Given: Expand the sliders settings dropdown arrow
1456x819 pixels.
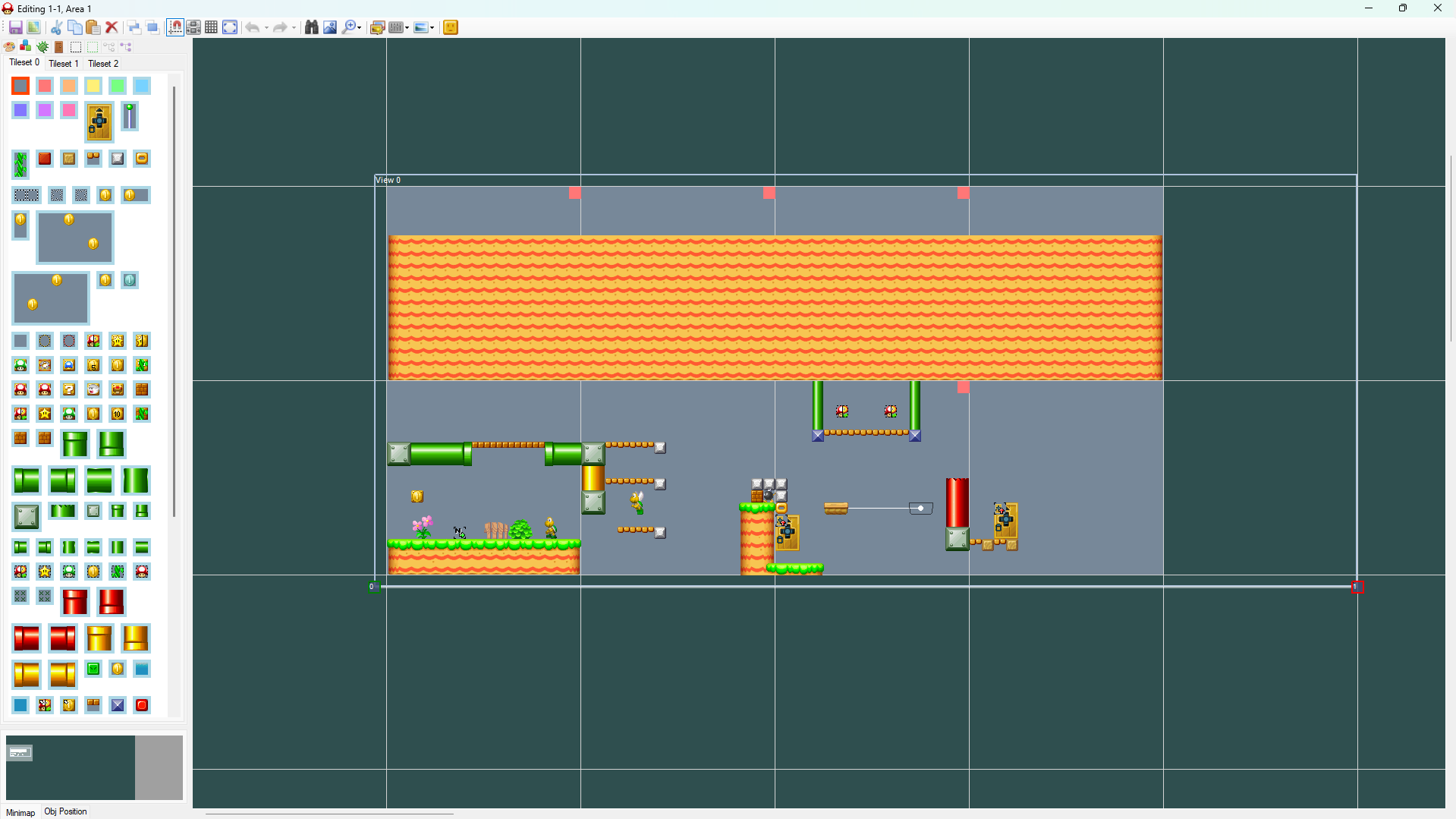Looking at the screenshot, I should point(407,27).
